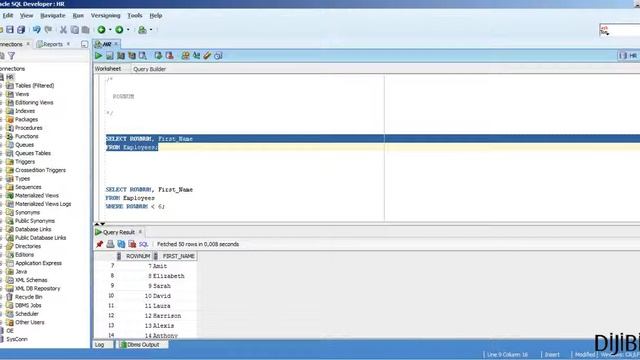Open the Tools menu
This screenshot has height=360, width=640.
click(135, 16)
